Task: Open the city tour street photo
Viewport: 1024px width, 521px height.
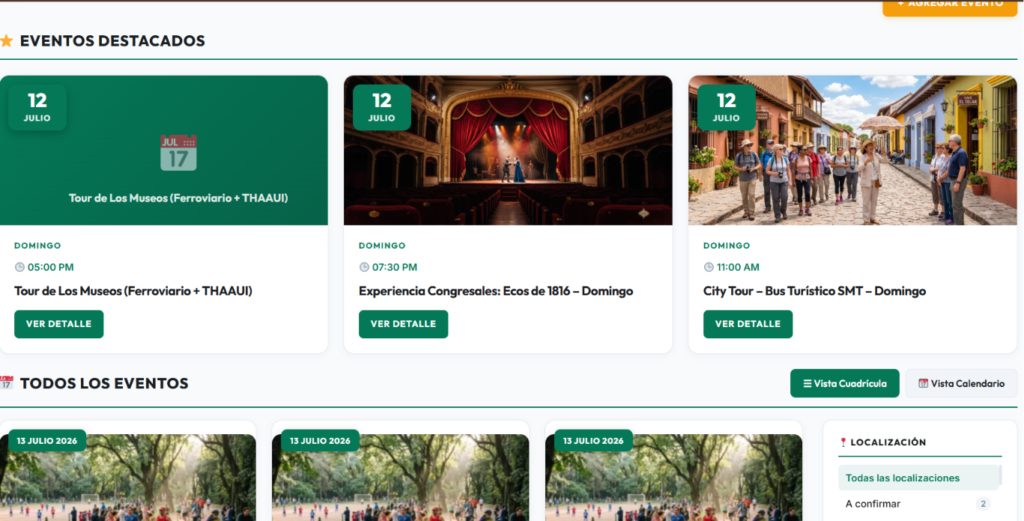Action: point(852,150)
